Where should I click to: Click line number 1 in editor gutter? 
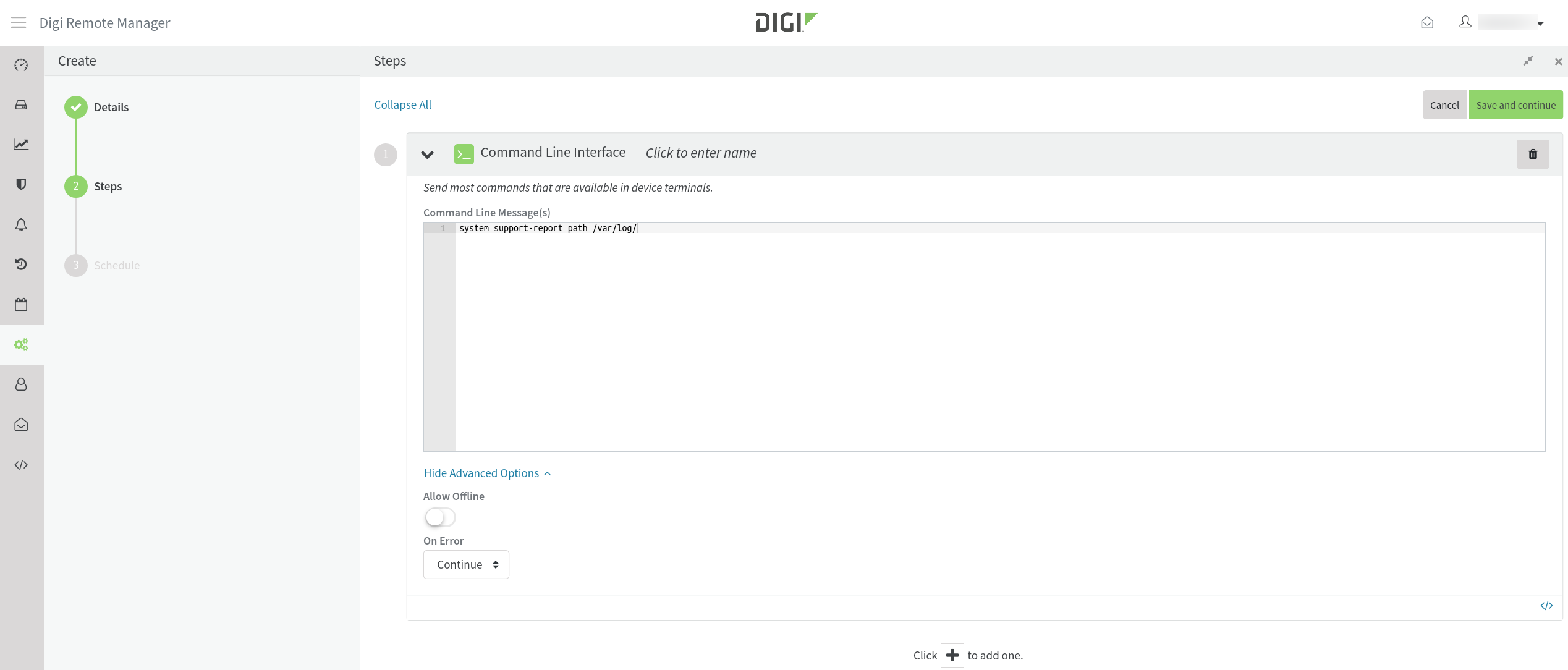point(443,228)
